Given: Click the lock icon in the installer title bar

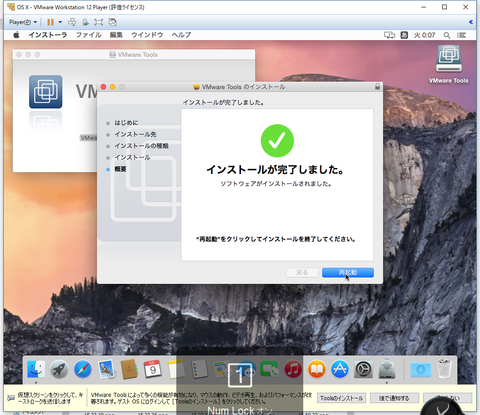Looking at the screenshot, I should pos(377,87).
